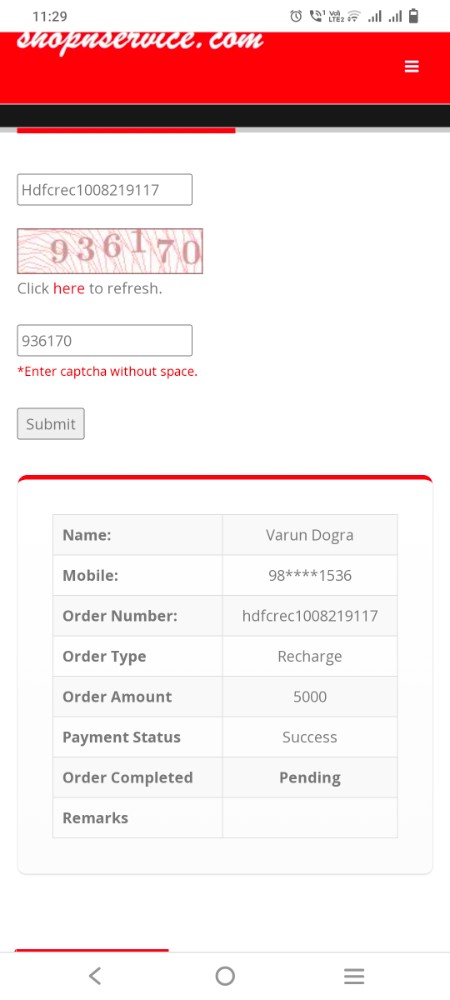The width and height of the screenshot is (450, 1000).
Task: Tap the order amount 5000 cell
Action: pyautogui.click(x=310, y=696)
